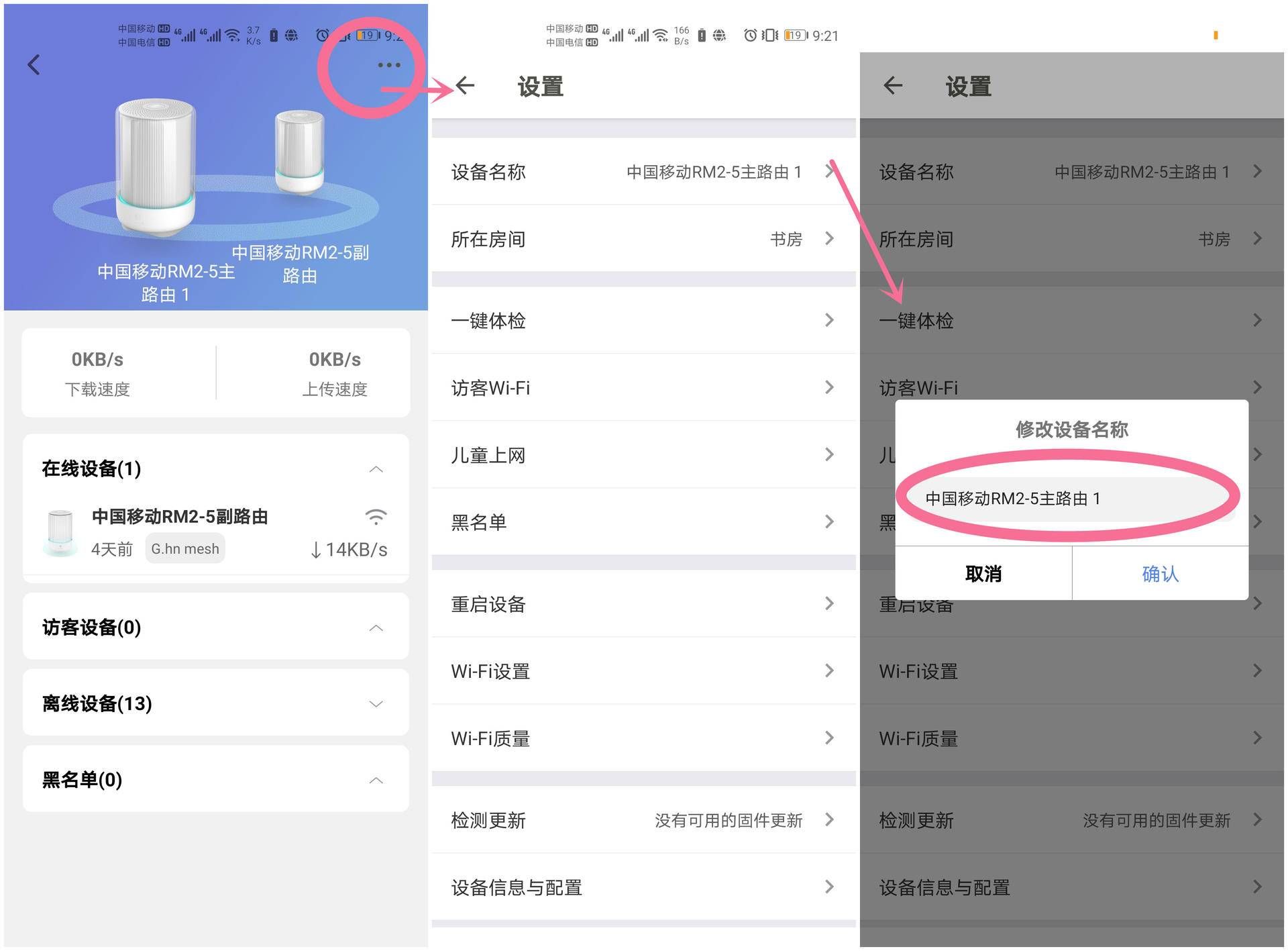Tap the chevron on the 检测更新 row, middle screen
Screen dimensions: 1288x951
tap(830, 819)
